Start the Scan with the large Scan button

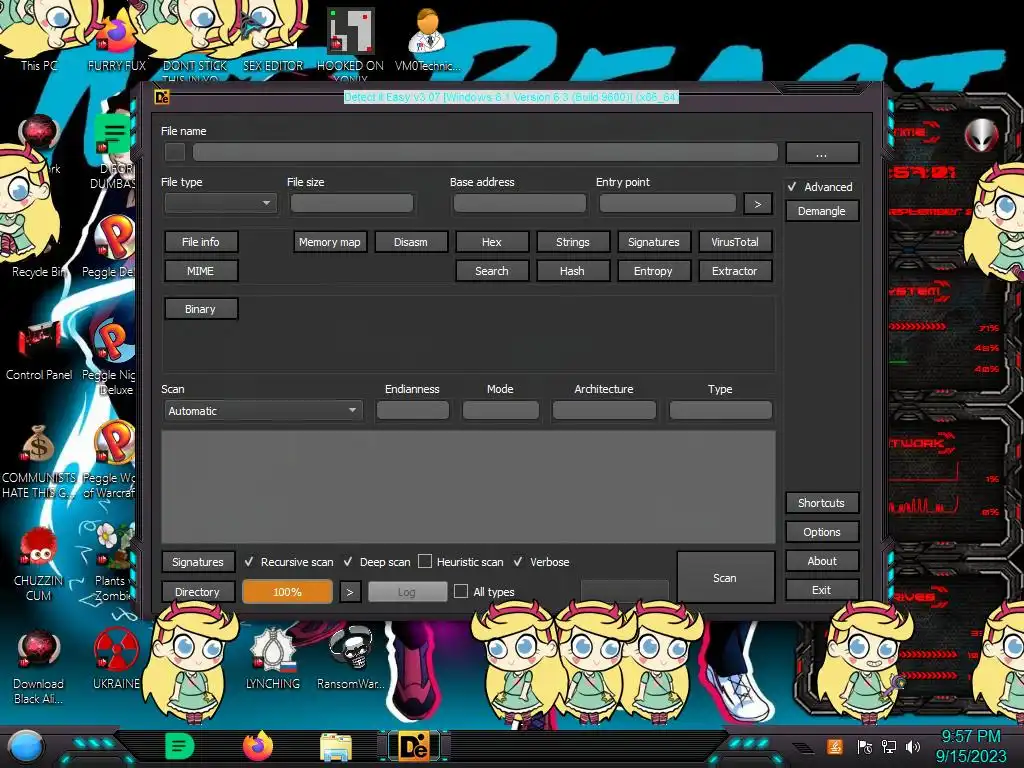(x=725, y=578)
